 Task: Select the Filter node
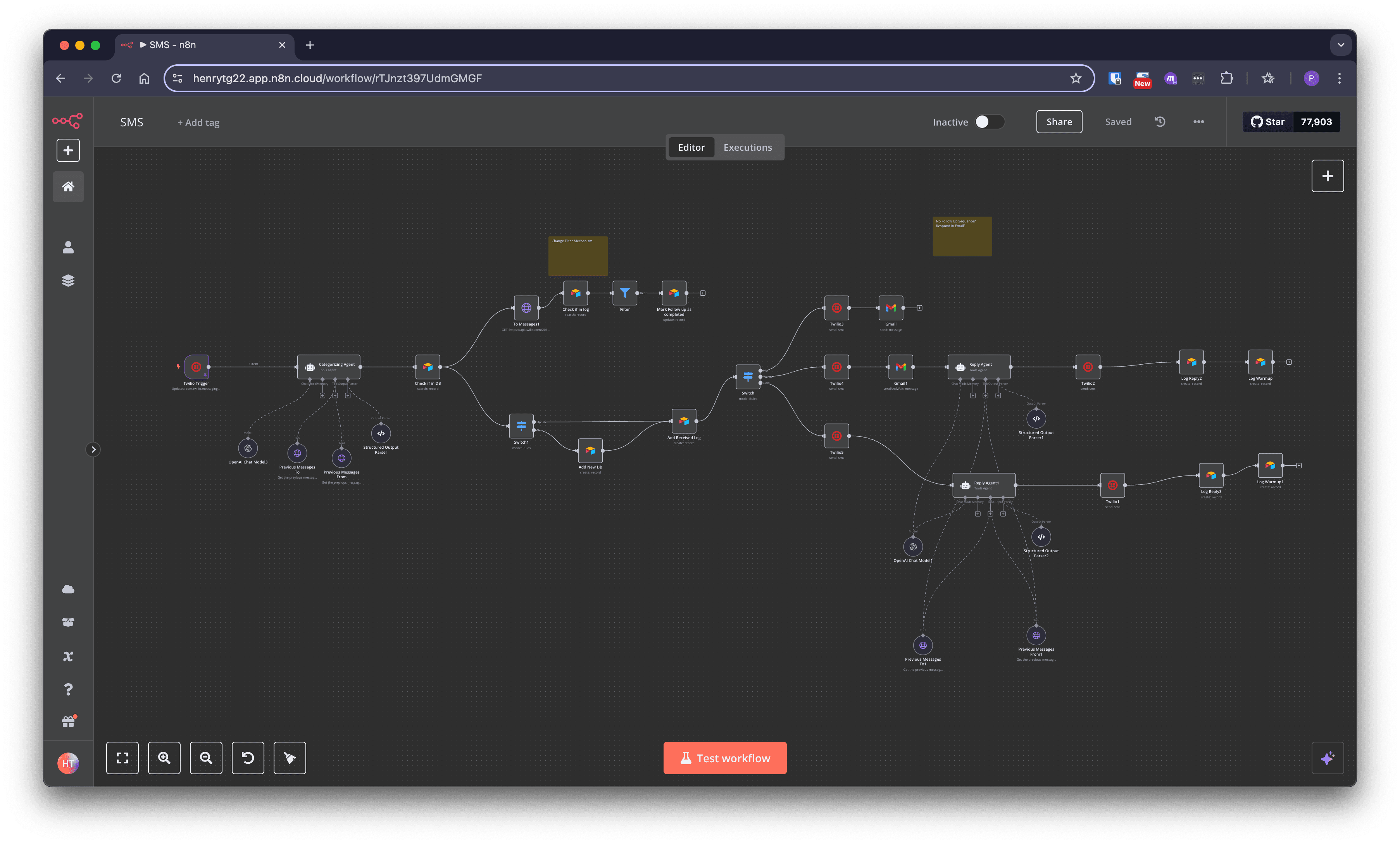point(624,293)
